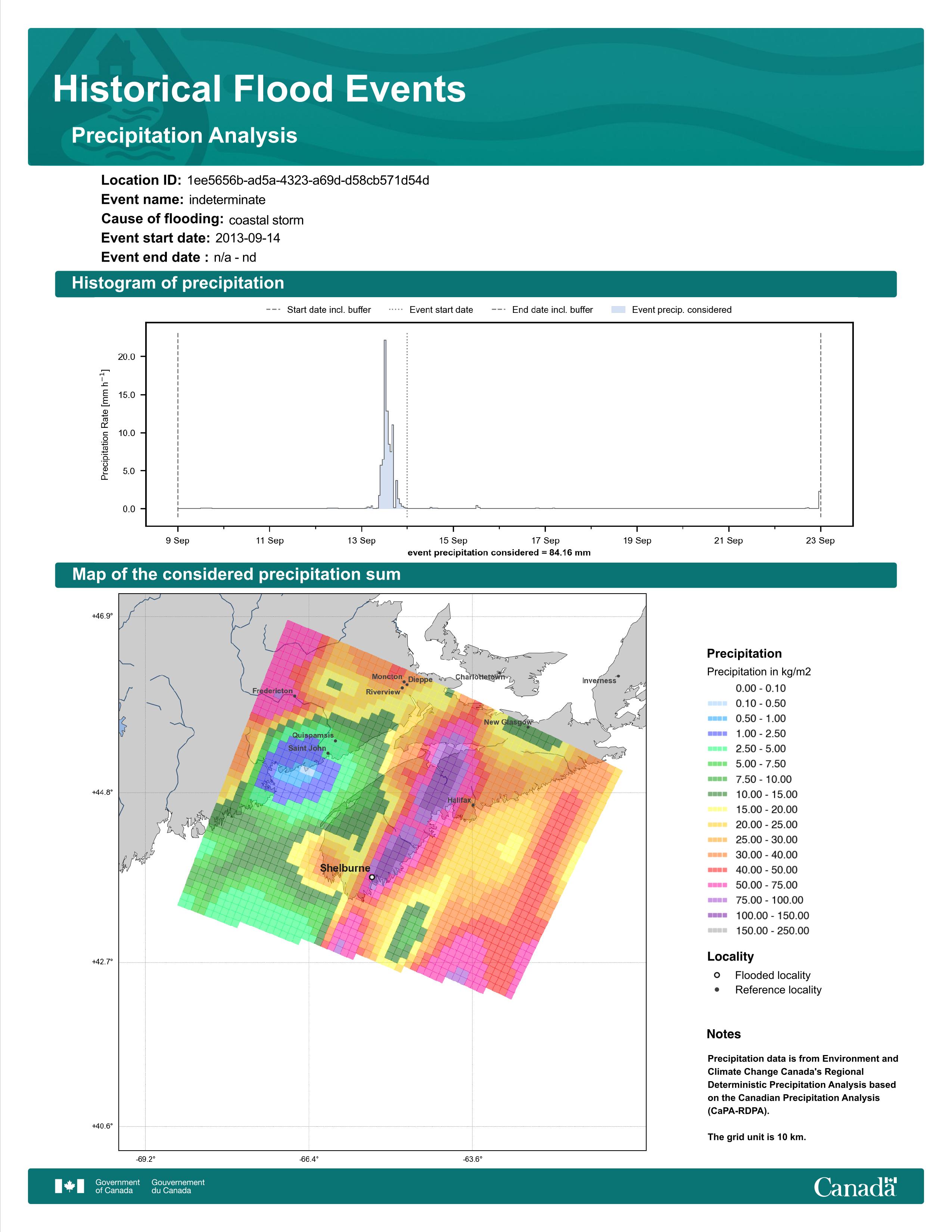Screen dimensions: 952x1232
Task: Click the 'Start date incl. buffer' legend entry
Action: (318, 310)
